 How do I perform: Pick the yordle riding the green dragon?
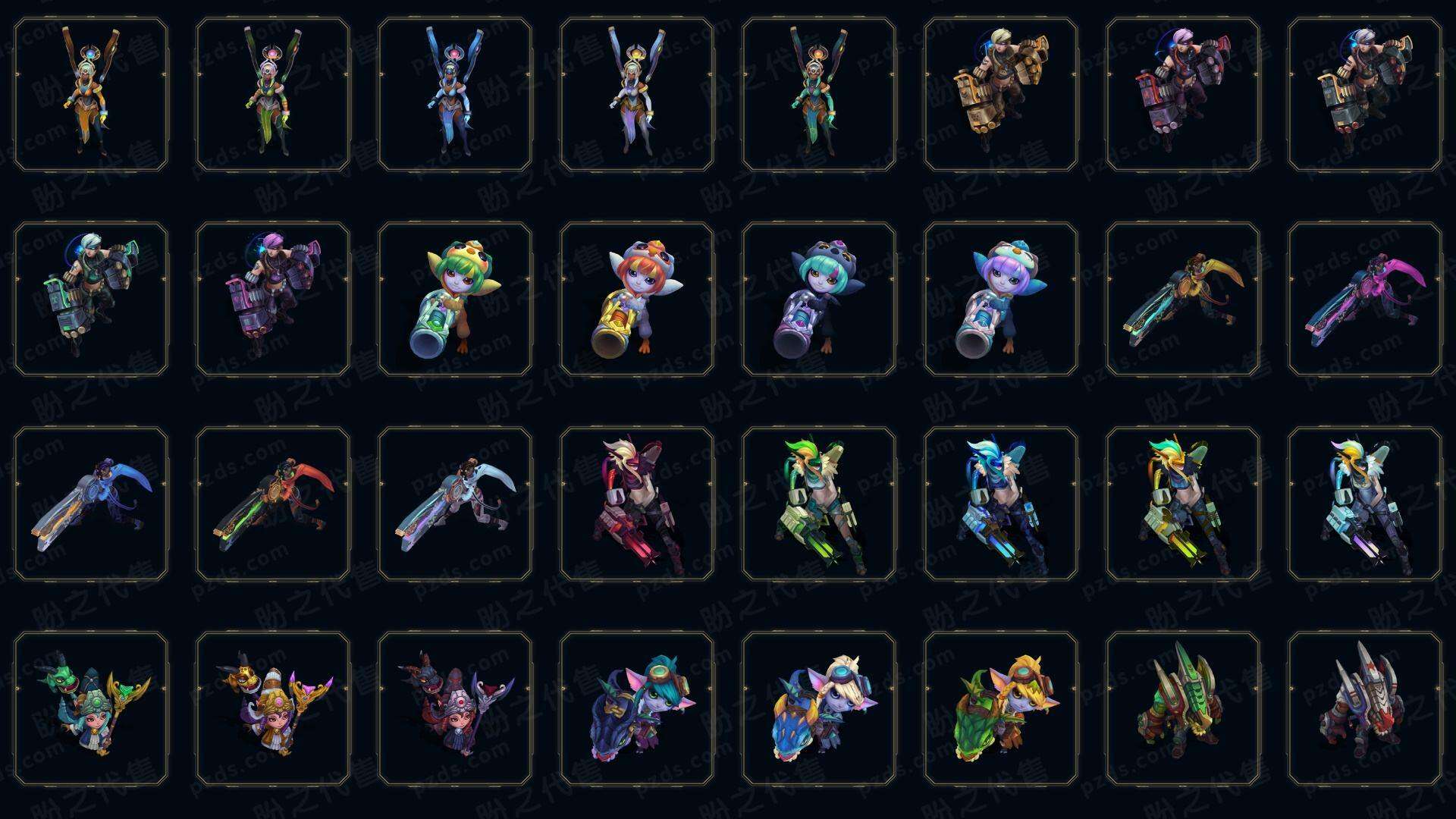1001,708
